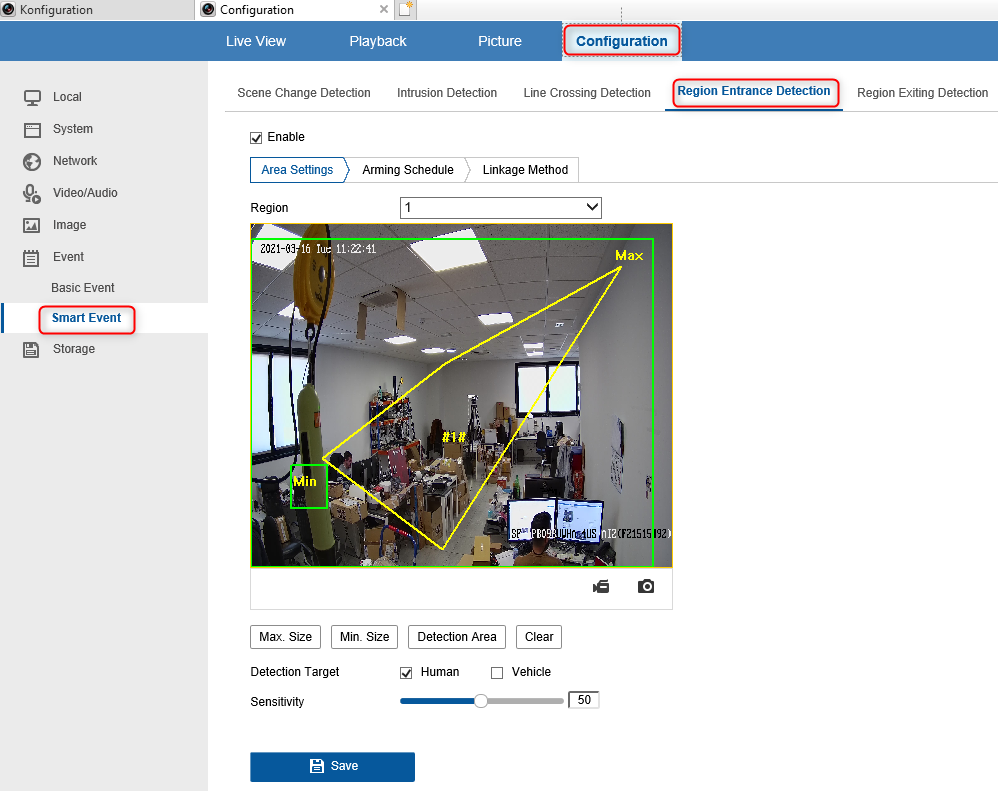Click the Image picture icon
The width and height of the screenshot is (998, 791).
coord(32,225)
